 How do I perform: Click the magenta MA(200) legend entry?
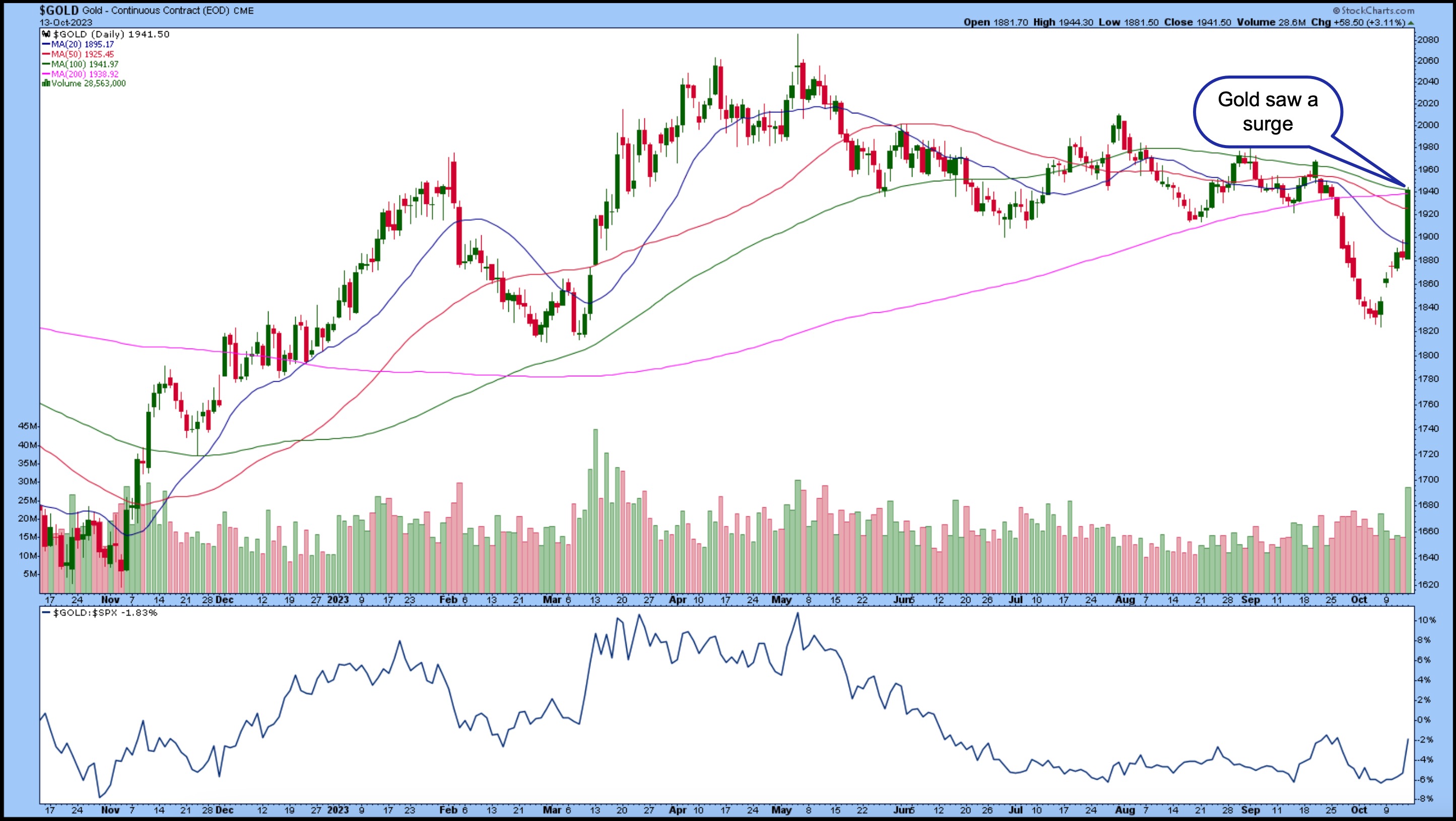[x=84, y=74]
